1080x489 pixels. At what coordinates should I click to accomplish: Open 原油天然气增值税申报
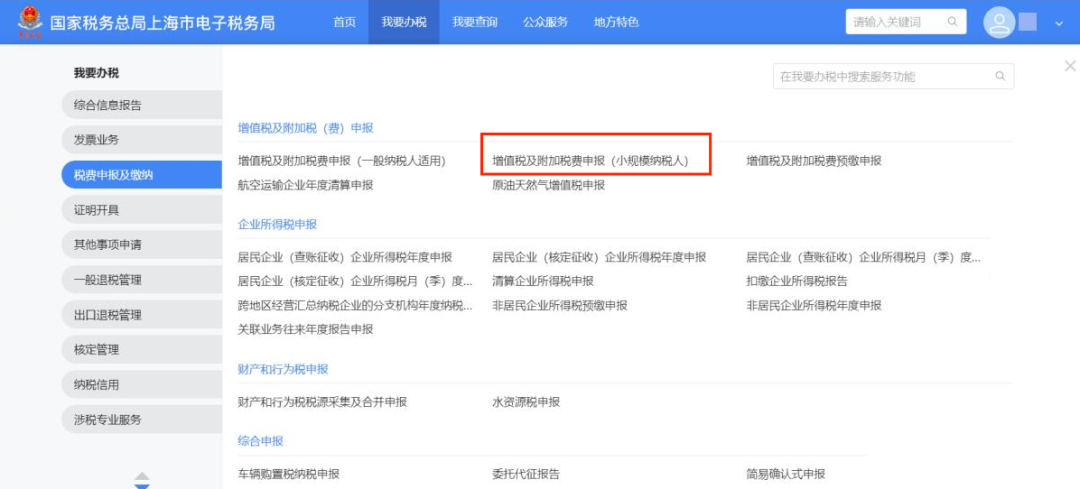548,185
